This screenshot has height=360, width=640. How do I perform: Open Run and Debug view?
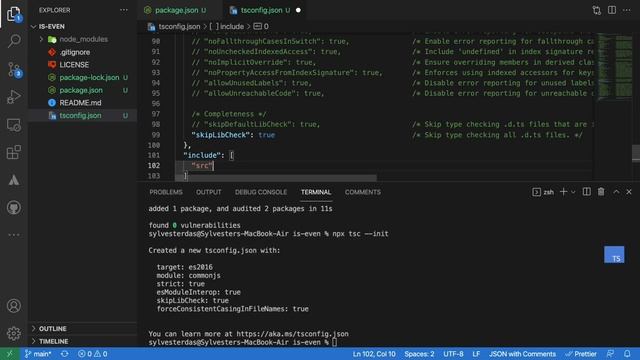[14, 97]
